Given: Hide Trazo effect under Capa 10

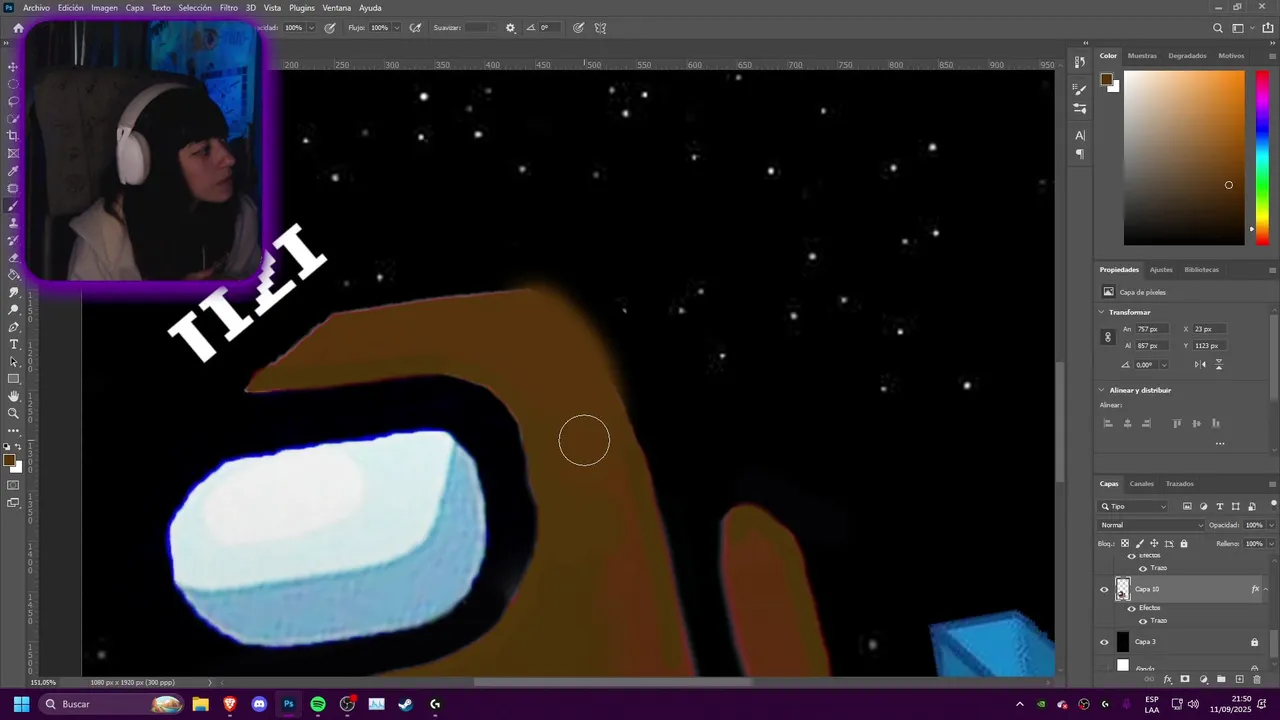Looking at the screenshot, I should click(x=1143, y=621).
